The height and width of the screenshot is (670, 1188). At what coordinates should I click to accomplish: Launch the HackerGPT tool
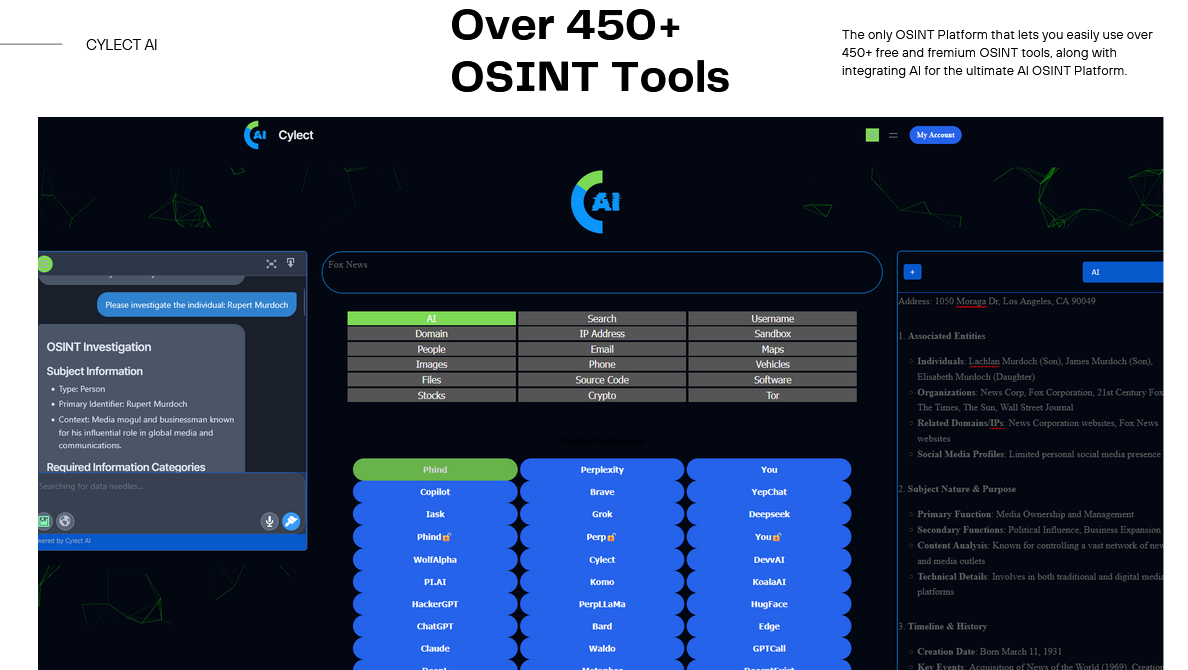435,604
